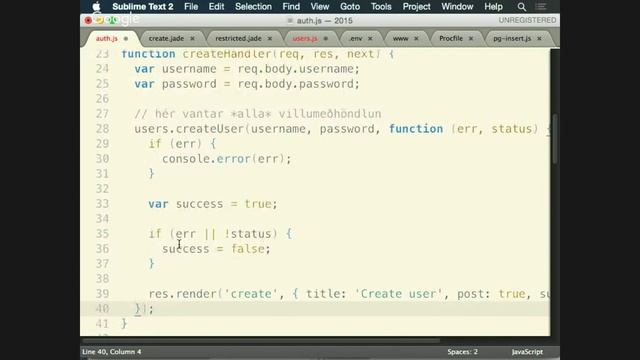This screenshot has width=640, height=360.
Task: Open the File menu
Action: (x=191, y=7)
